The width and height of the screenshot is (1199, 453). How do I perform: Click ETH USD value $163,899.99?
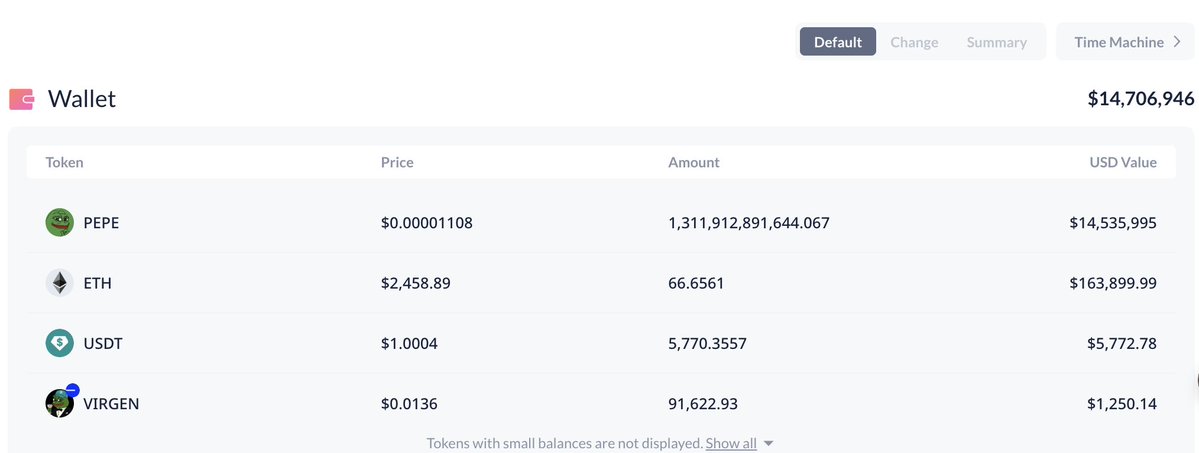(x=1113, y=283)
